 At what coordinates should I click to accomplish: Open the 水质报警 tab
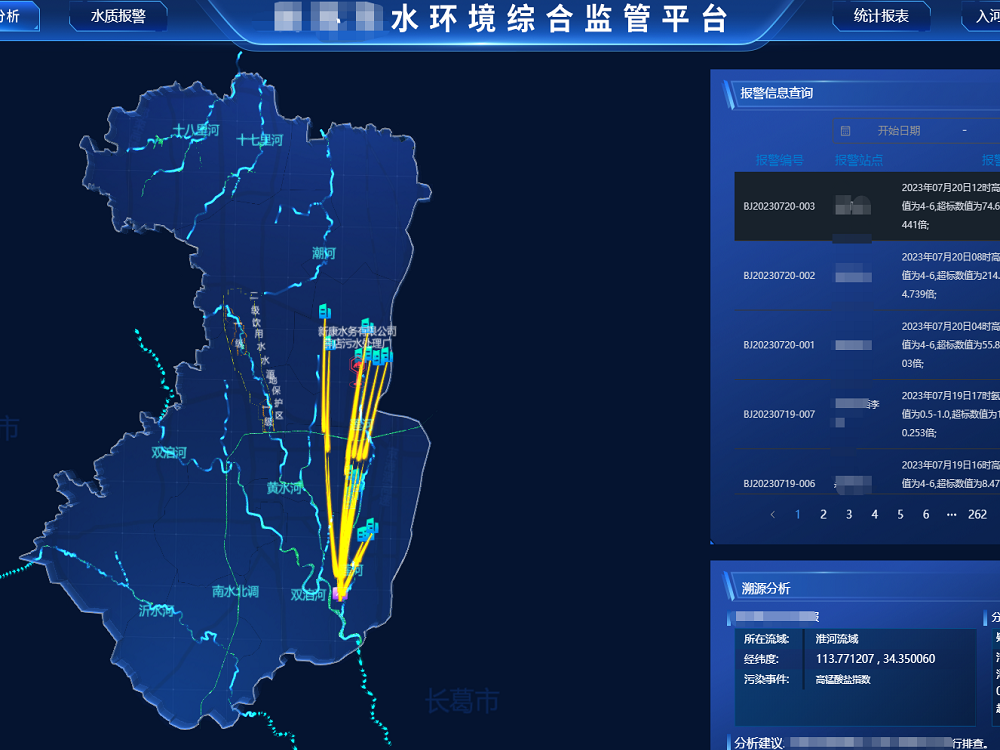118,16
